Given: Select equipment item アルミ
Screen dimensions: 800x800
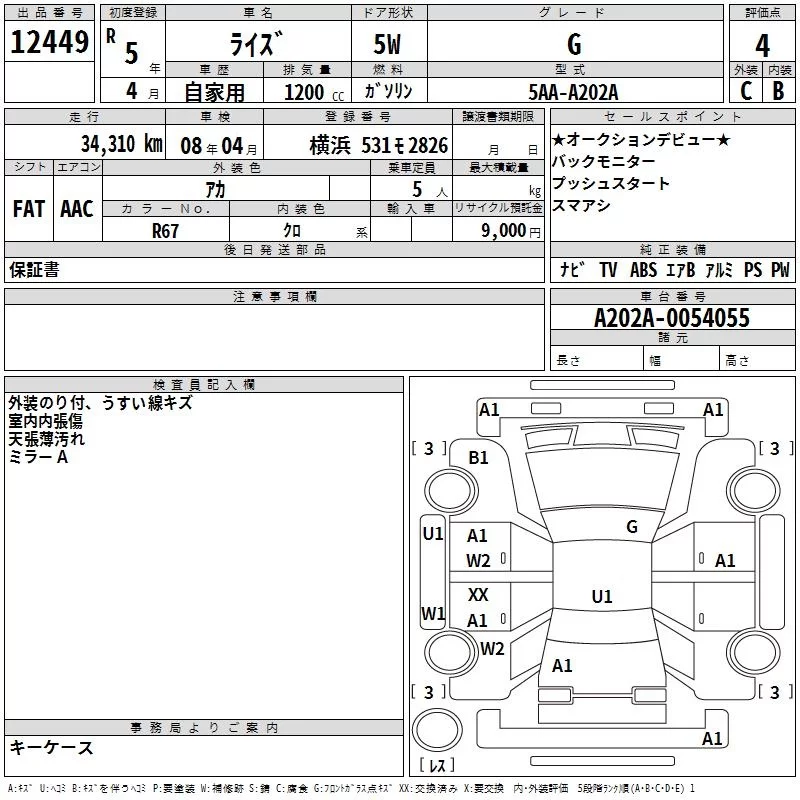Looking at the screenshot, I should point(718,269).
